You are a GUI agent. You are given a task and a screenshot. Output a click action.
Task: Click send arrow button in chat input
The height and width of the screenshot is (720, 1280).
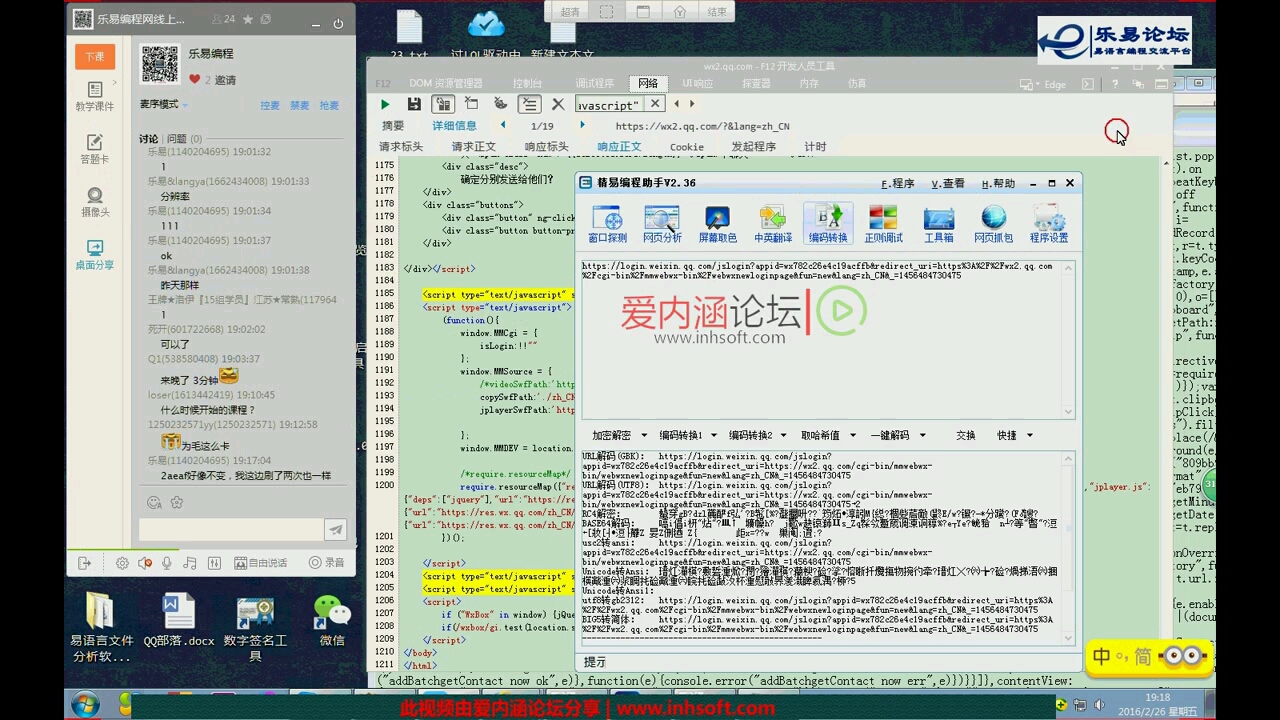point(336,530)
